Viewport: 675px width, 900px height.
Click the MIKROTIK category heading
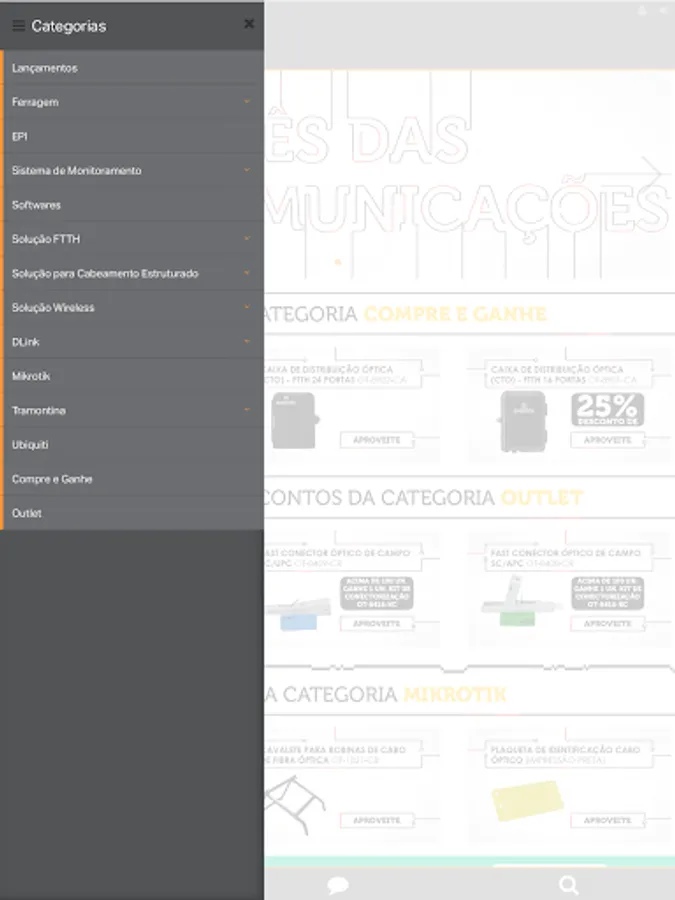pos(455,695)
